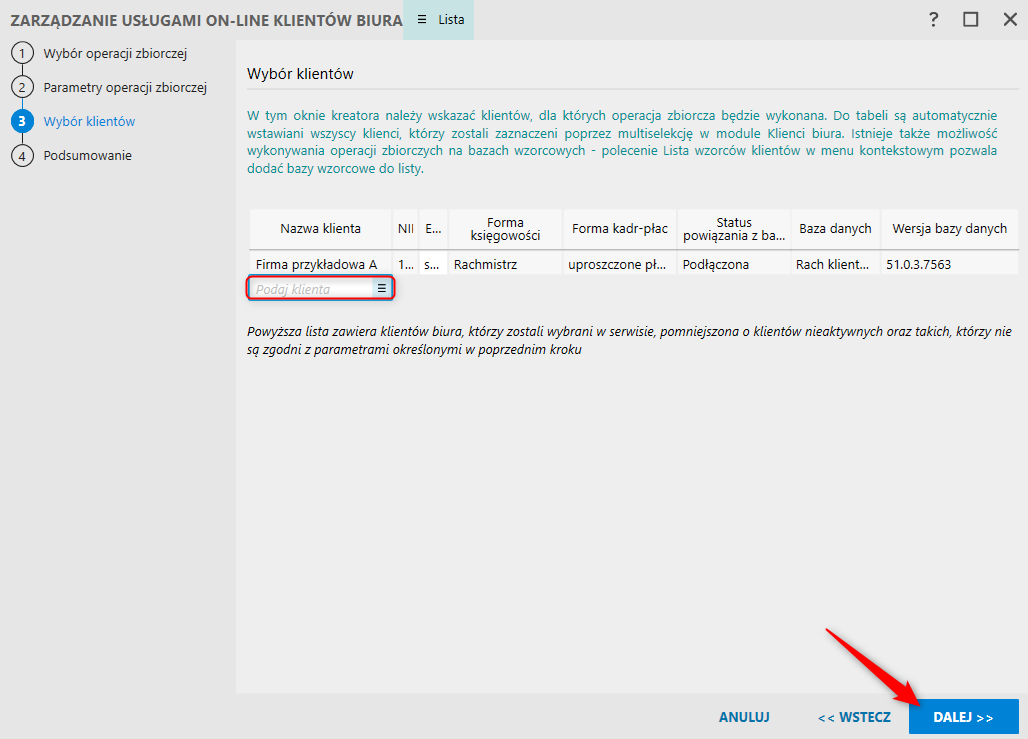
Task: Click the step 4 circle icon
Action: [x=22, y=155]
